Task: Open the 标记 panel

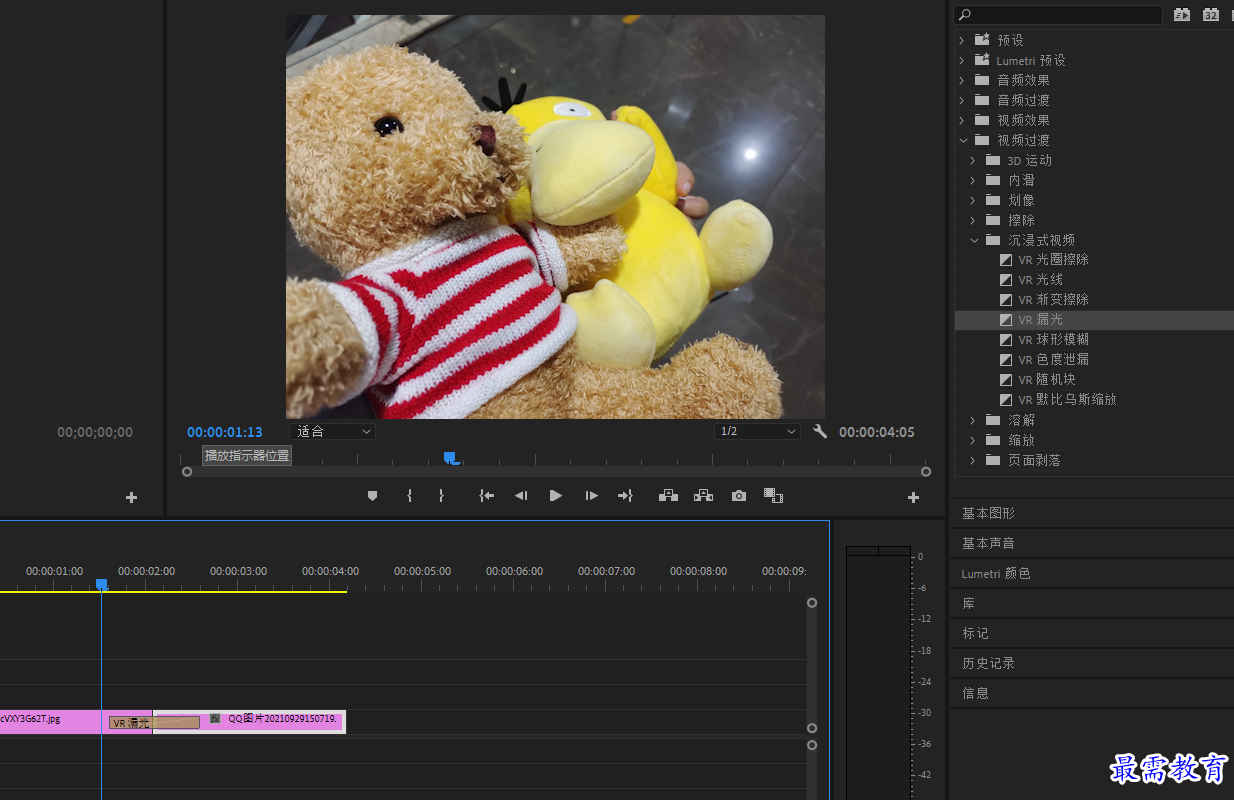Action: 975,633
